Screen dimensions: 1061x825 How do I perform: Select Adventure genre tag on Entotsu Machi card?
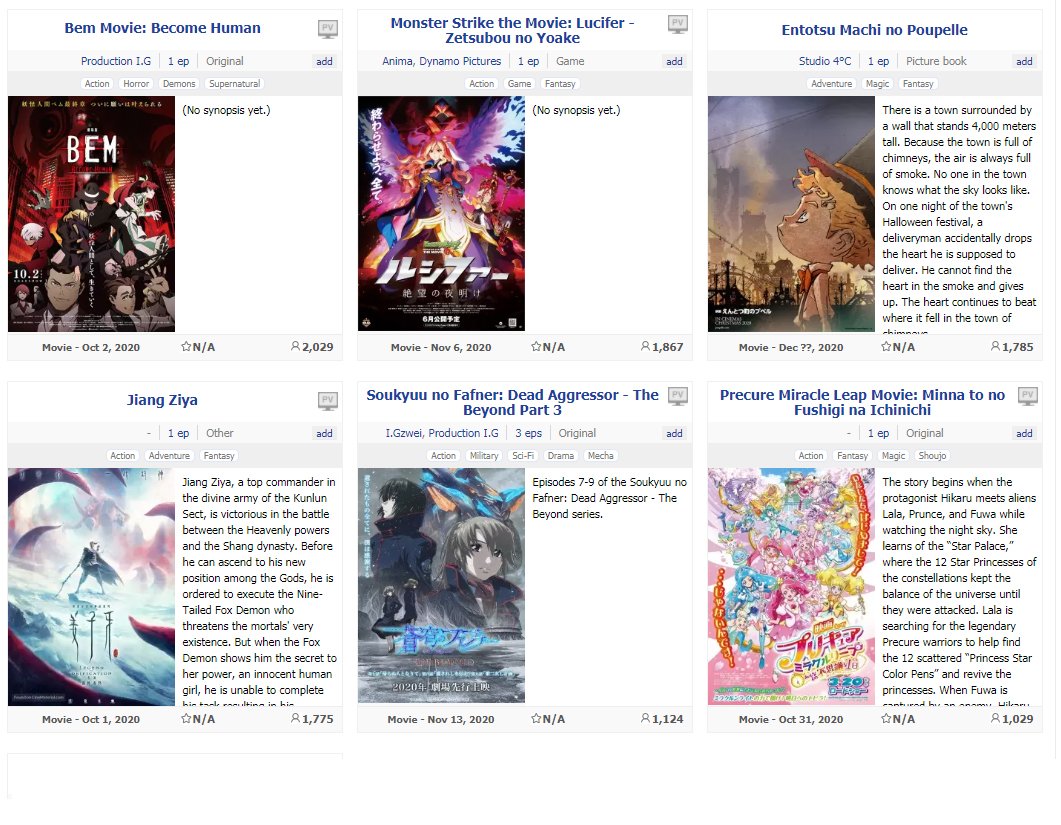click(x=832, y=84)
